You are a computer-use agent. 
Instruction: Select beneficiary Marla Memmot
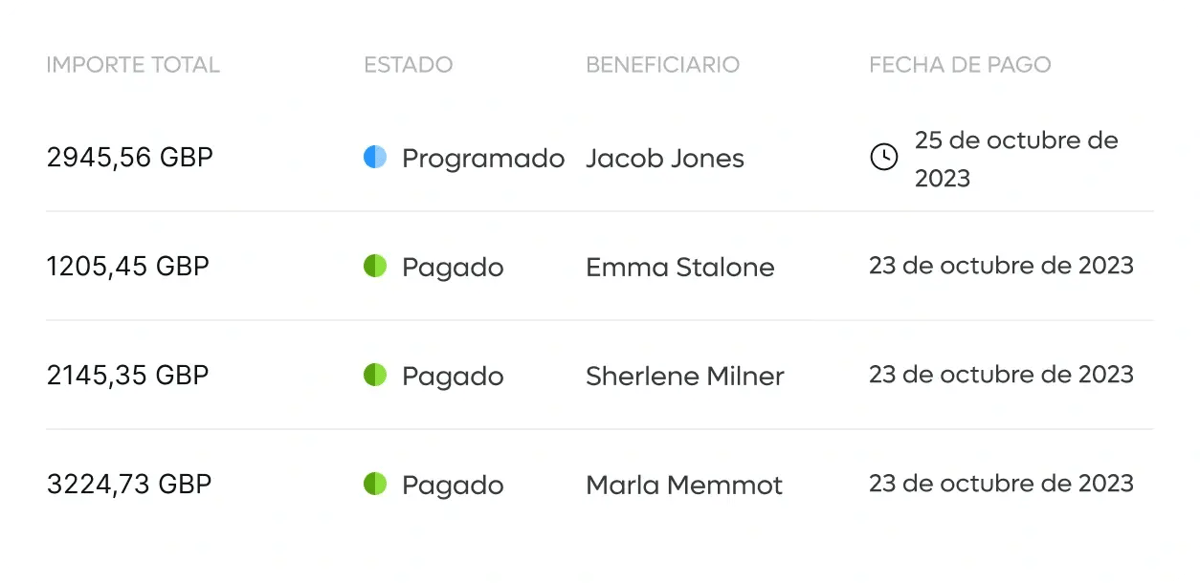684,485
